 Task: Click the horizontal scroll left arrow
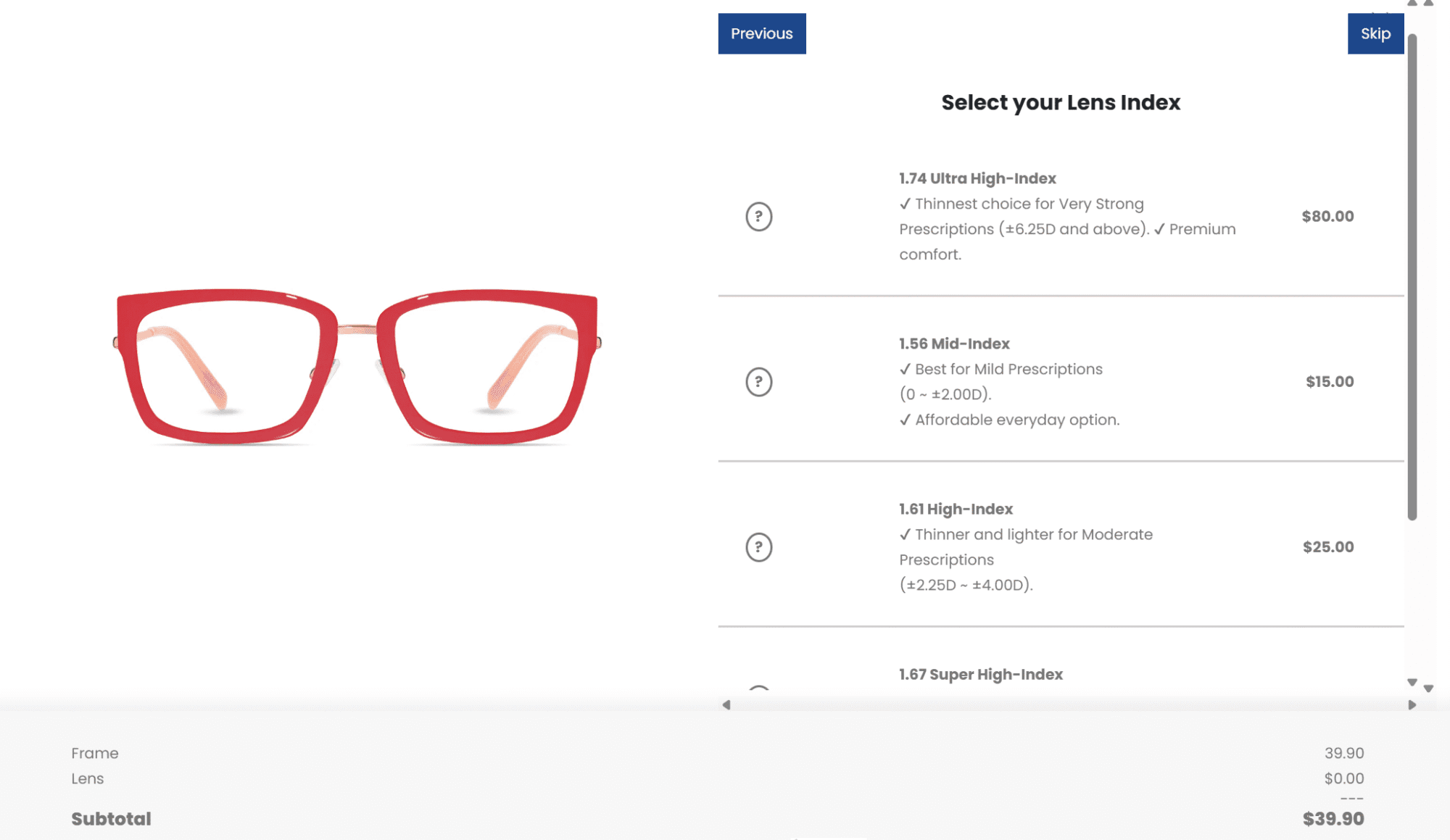pyautogui.click(x=726, y=704)
